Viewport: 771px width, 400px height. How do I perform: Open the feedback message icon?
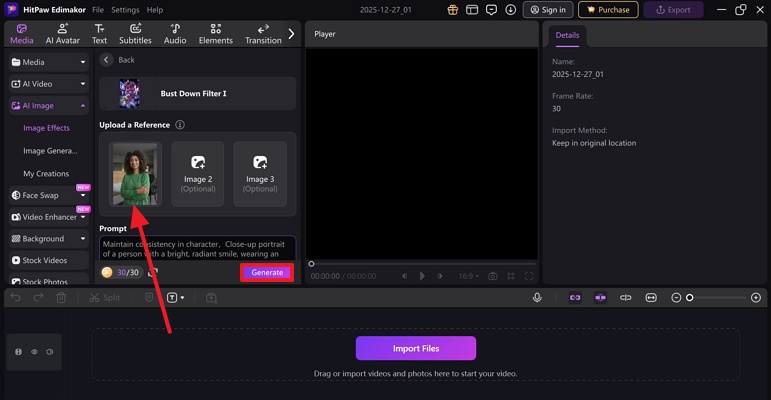click(491, 10)
